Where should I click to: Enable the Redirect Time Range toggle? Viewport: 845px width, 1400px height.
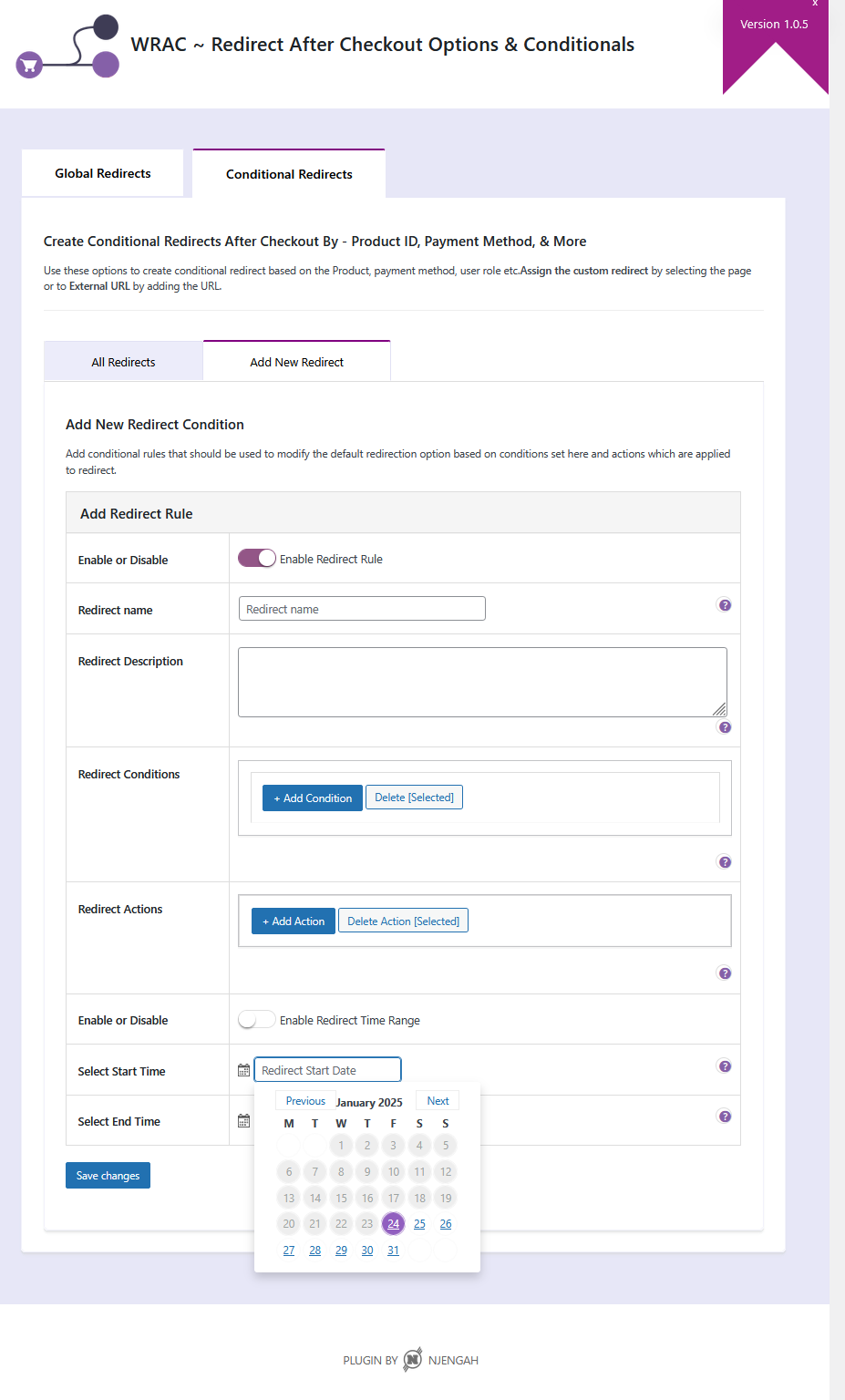[256, 1019]
